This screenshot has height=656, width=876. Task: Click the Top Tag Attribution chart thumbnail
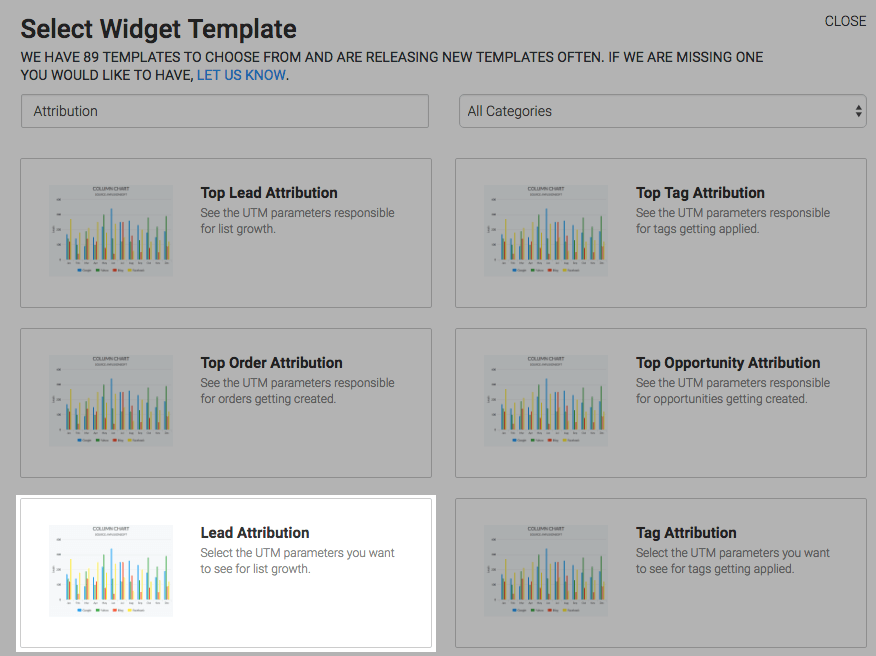click(546, 230)
